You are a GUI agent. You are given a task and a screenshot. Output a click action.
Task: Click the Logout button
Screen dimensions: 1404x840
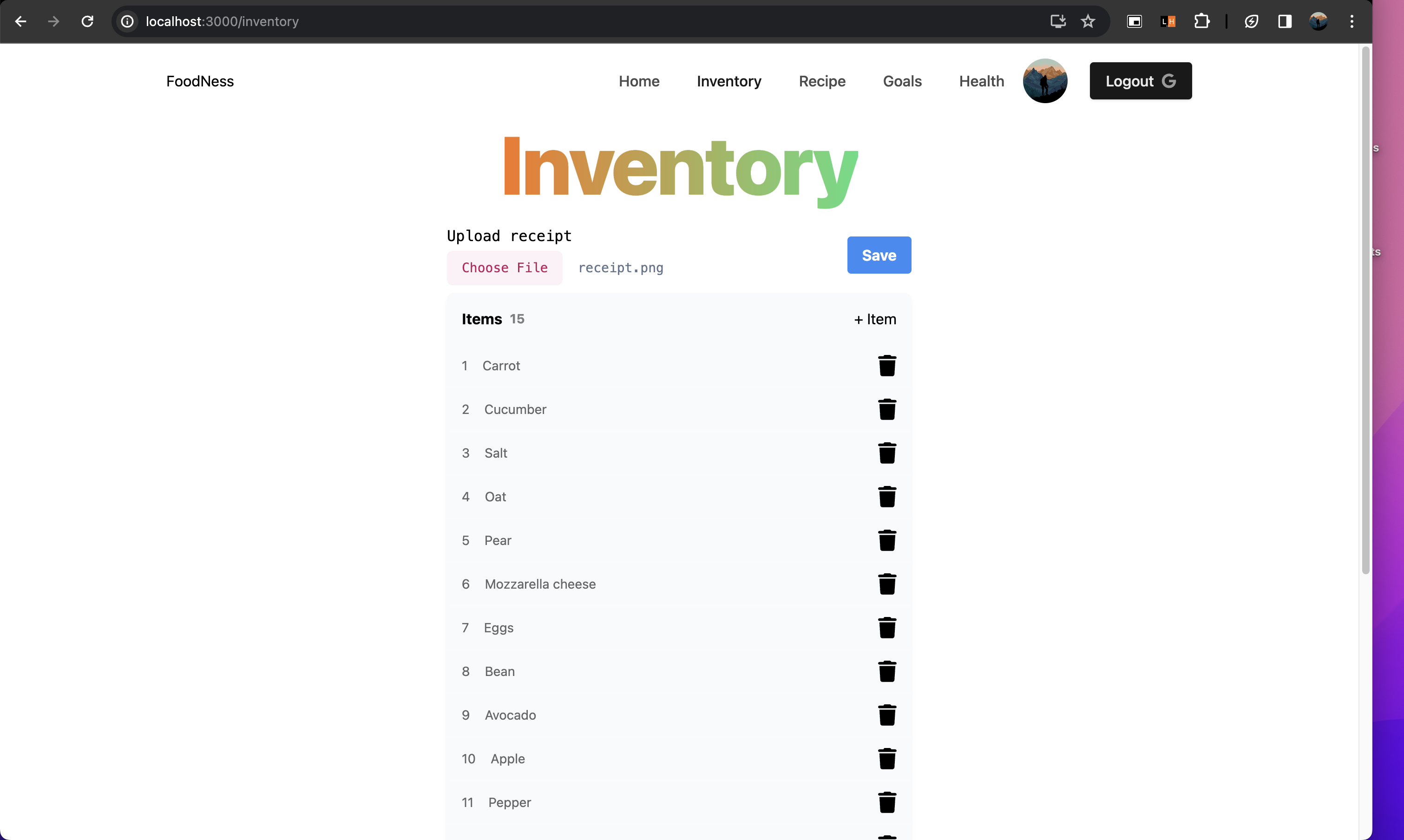pos(1140,81)
